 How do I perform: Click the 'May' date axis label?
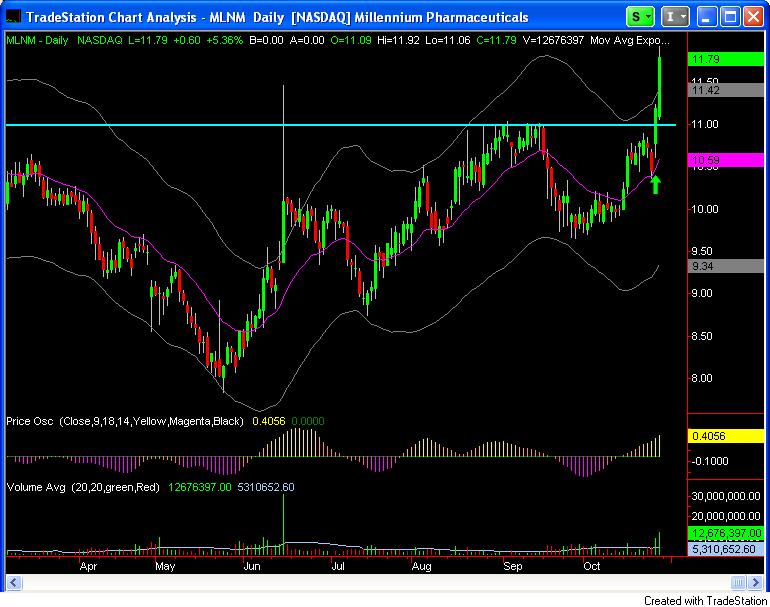coord(165,566)
